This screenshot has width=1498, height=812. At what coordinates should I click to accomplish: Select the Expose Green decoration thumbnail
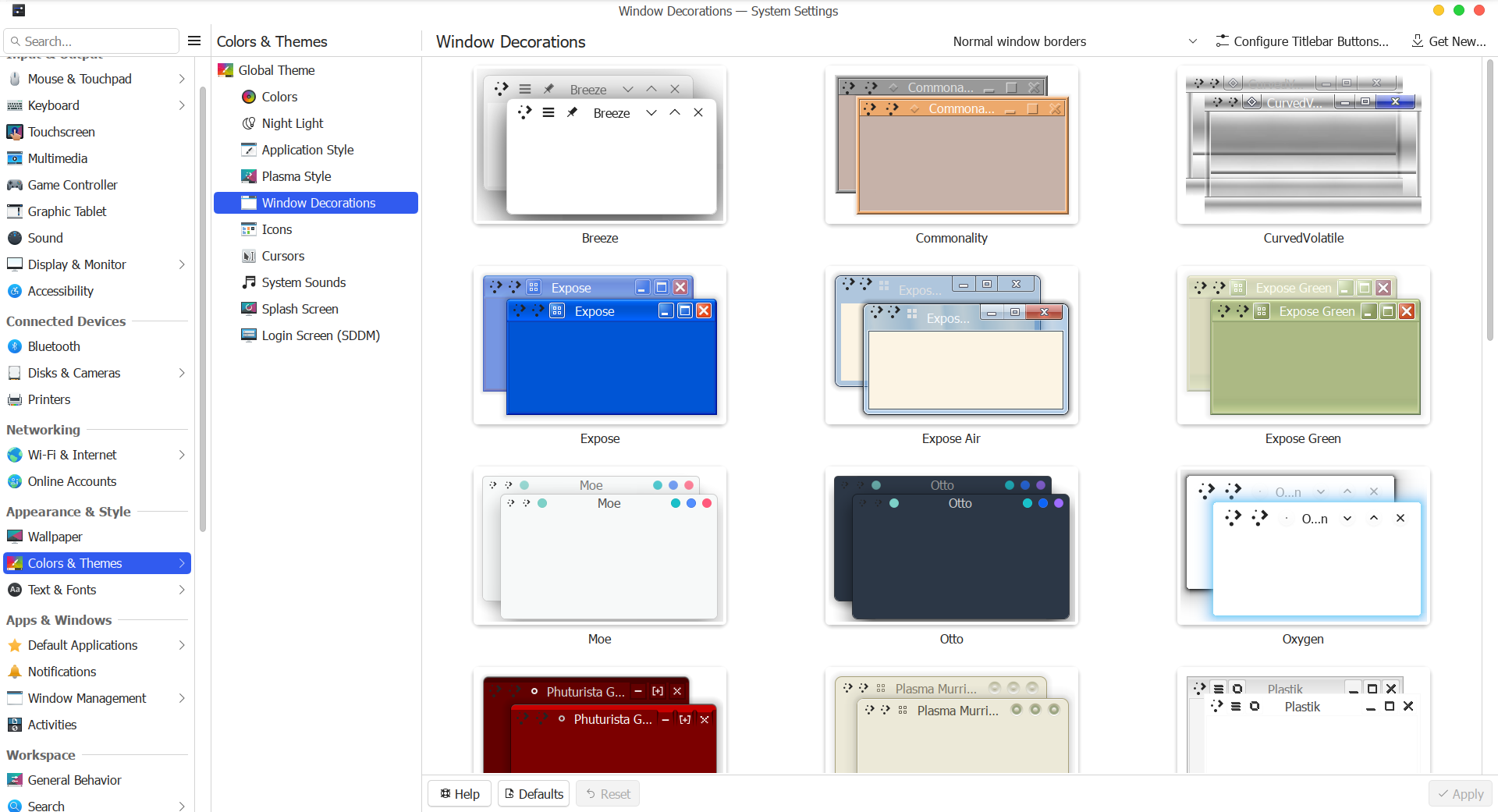coord(1304,346)
